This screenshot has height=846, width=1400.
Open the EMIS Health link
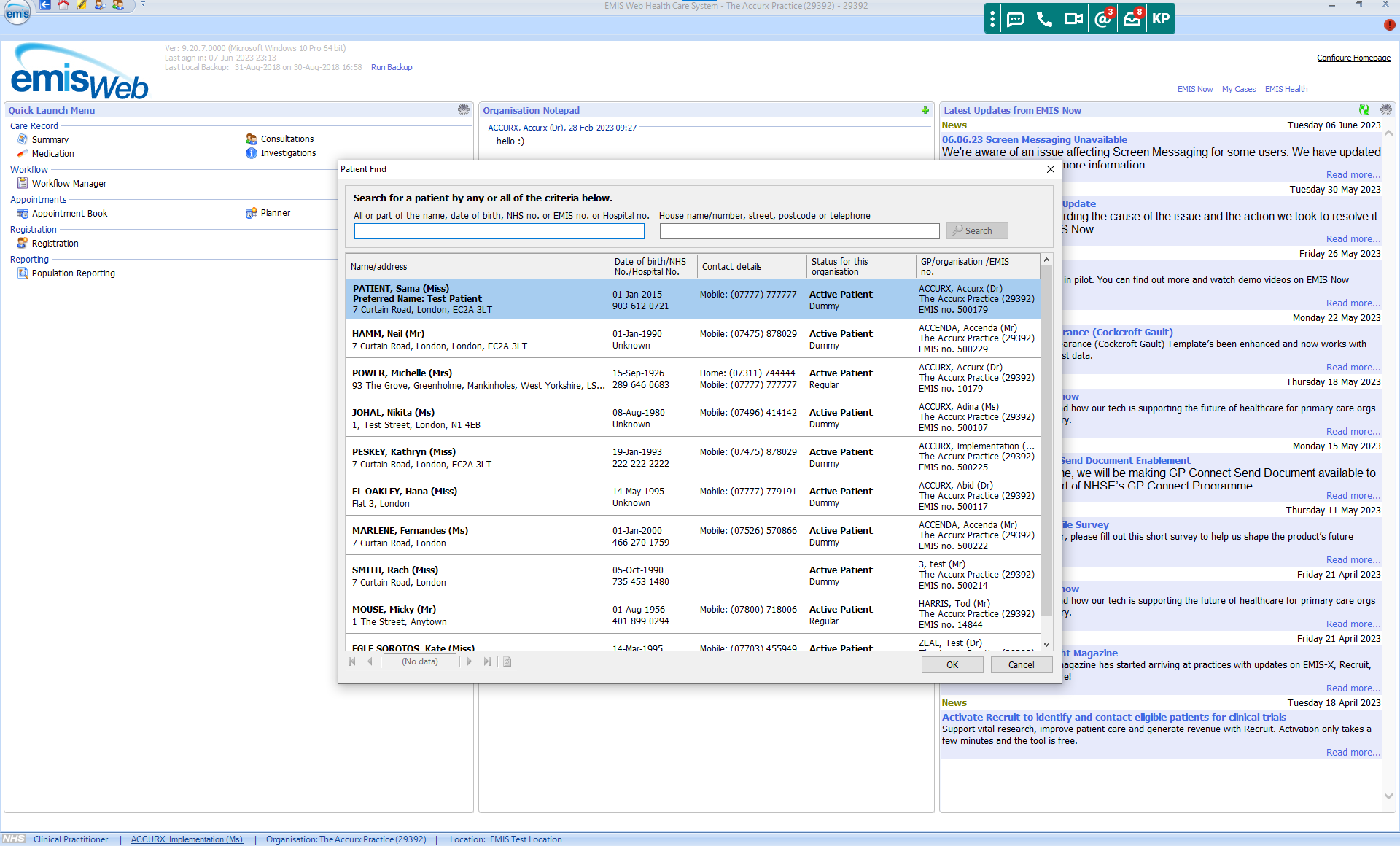point(1286,89)
